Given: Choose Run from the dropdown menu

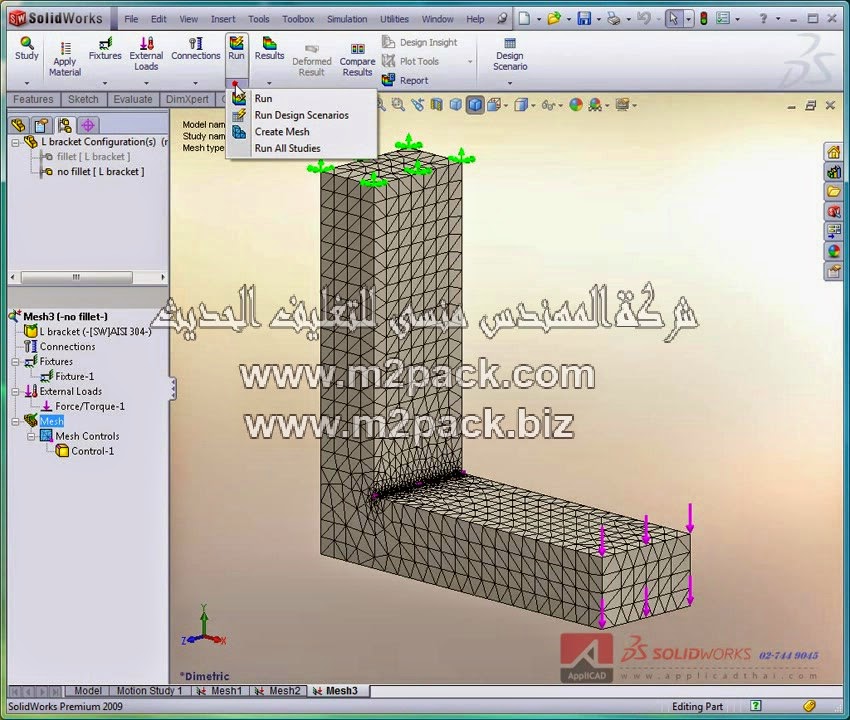Looking at the screenshot, I should [x=302, y=99].
